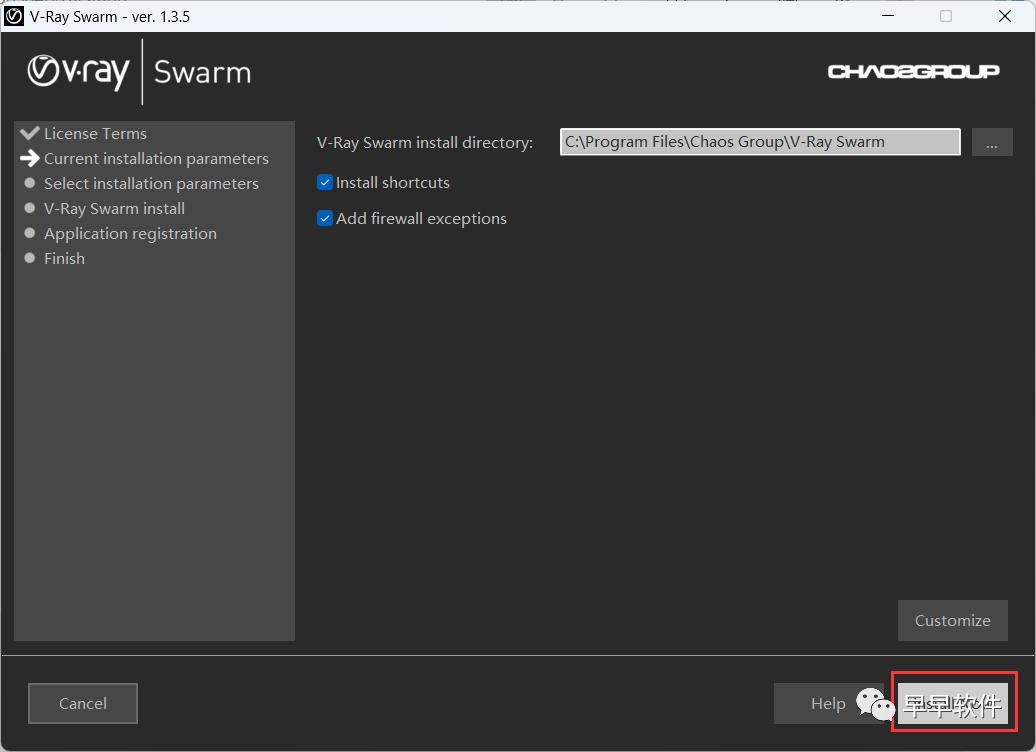Viewport: 1036px width, 752px height.
Task: Open the Customize options
Action: 952,620
